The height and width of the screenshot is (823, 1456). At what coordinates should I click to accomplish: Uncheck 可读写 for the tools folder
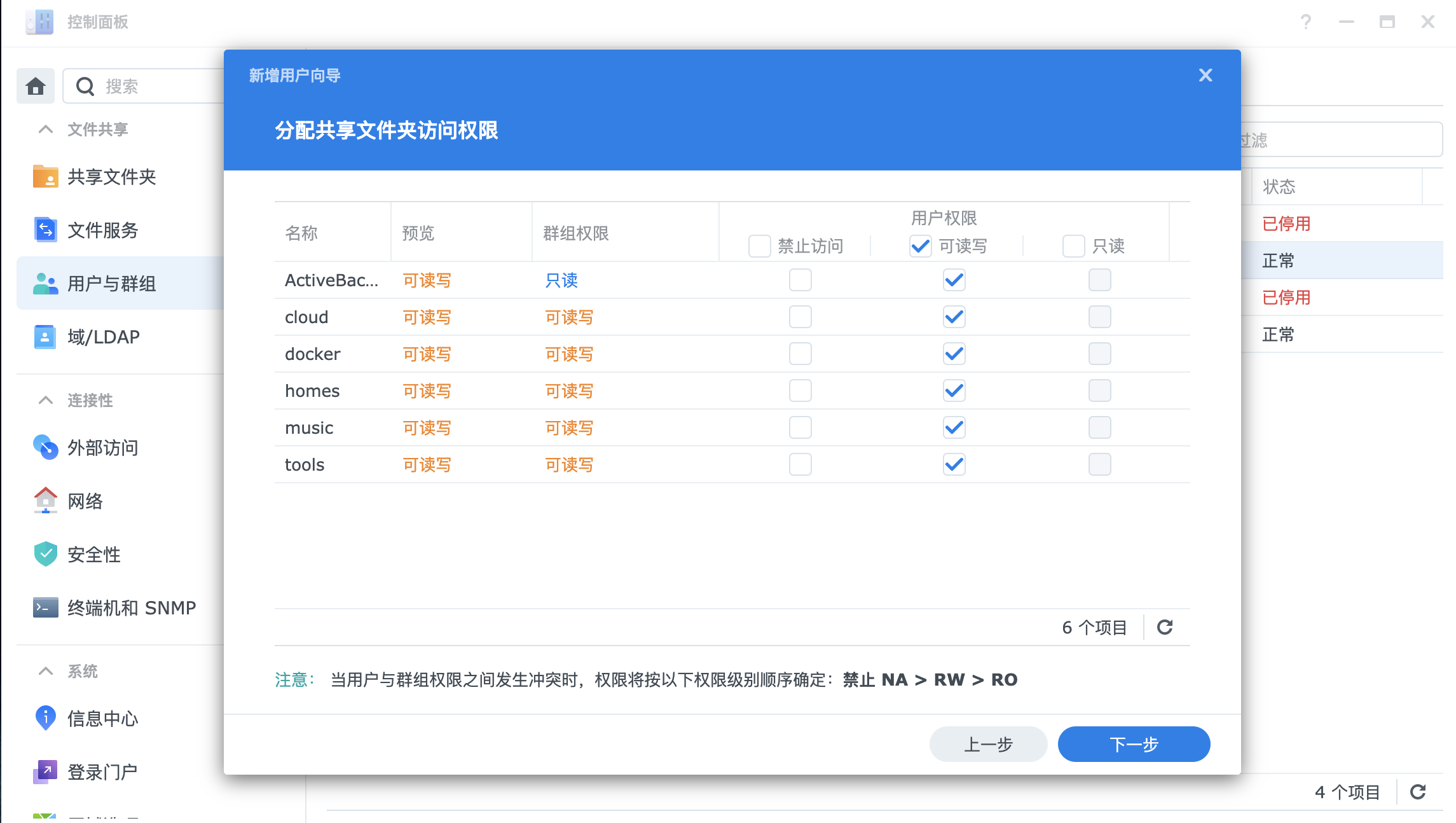(x=954, y=464)
